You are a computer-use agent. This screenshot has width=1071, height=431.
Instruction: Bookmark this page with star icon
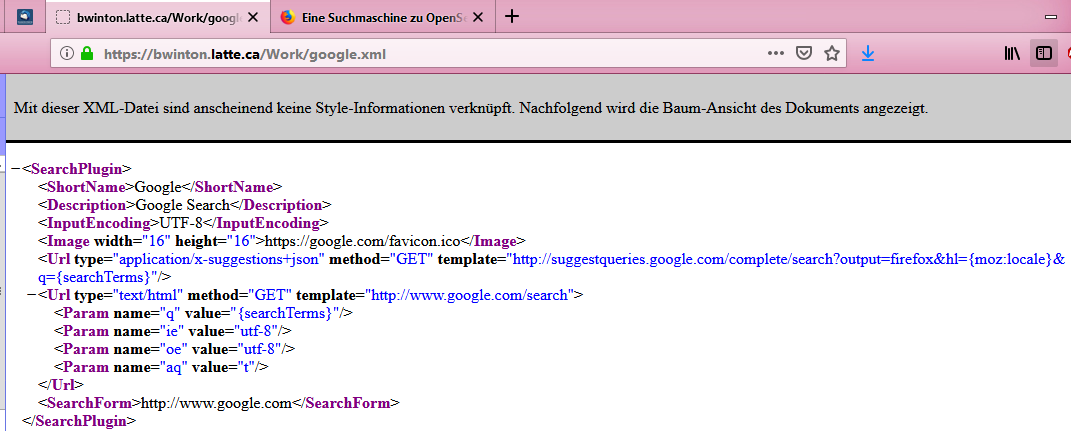831,53
